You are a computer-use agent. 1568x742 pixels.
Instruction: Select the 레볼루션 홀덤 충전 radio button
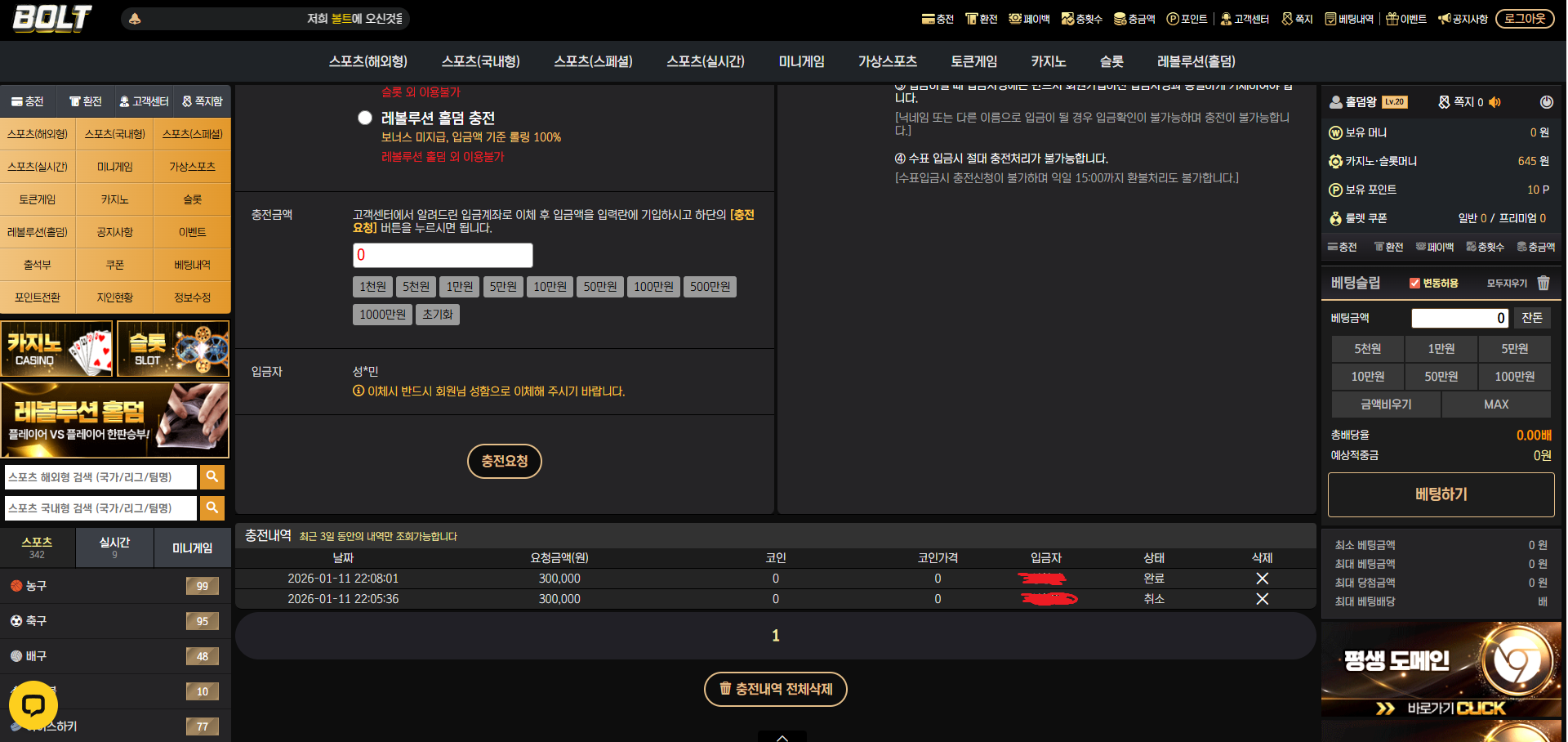pos(365,118)
